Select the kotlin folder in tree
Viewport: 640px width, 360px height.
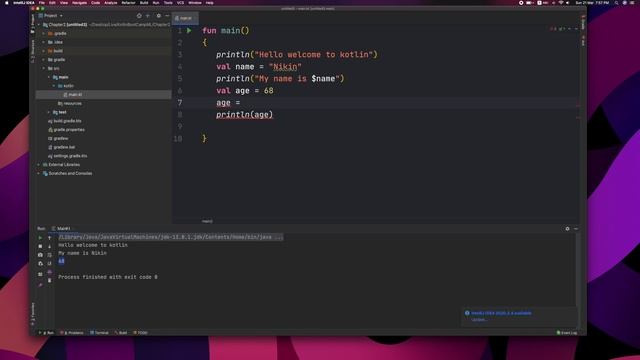pos(66,86)
